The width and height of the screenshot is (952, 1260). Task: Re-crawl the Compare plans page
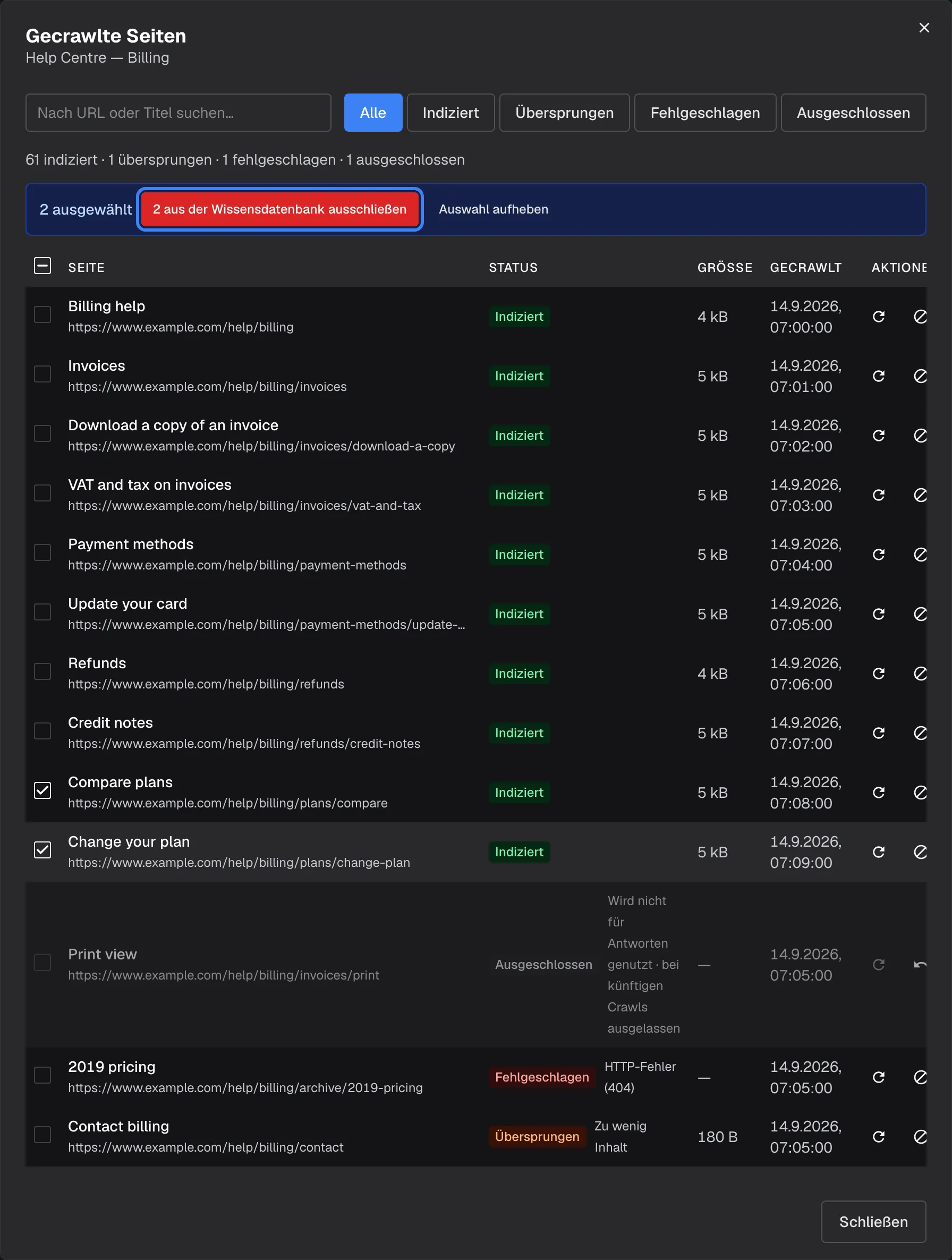point(879,793)
